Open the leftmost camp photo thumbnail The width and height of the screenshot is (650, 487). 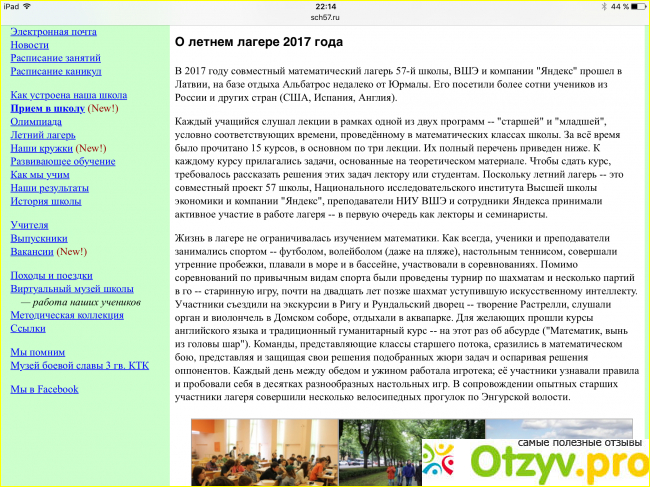(265, 452)
